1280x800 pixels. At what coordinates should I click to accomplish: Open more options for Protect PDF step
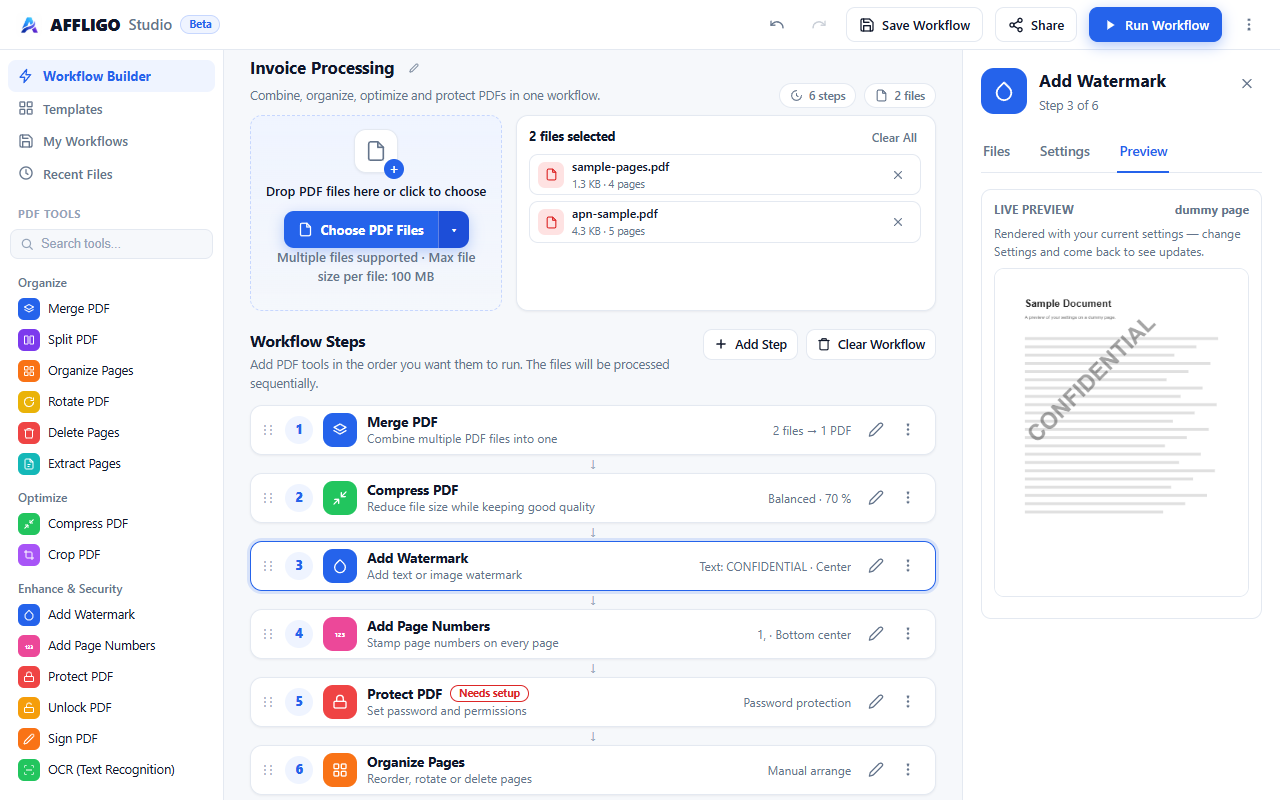click(908, 702)
